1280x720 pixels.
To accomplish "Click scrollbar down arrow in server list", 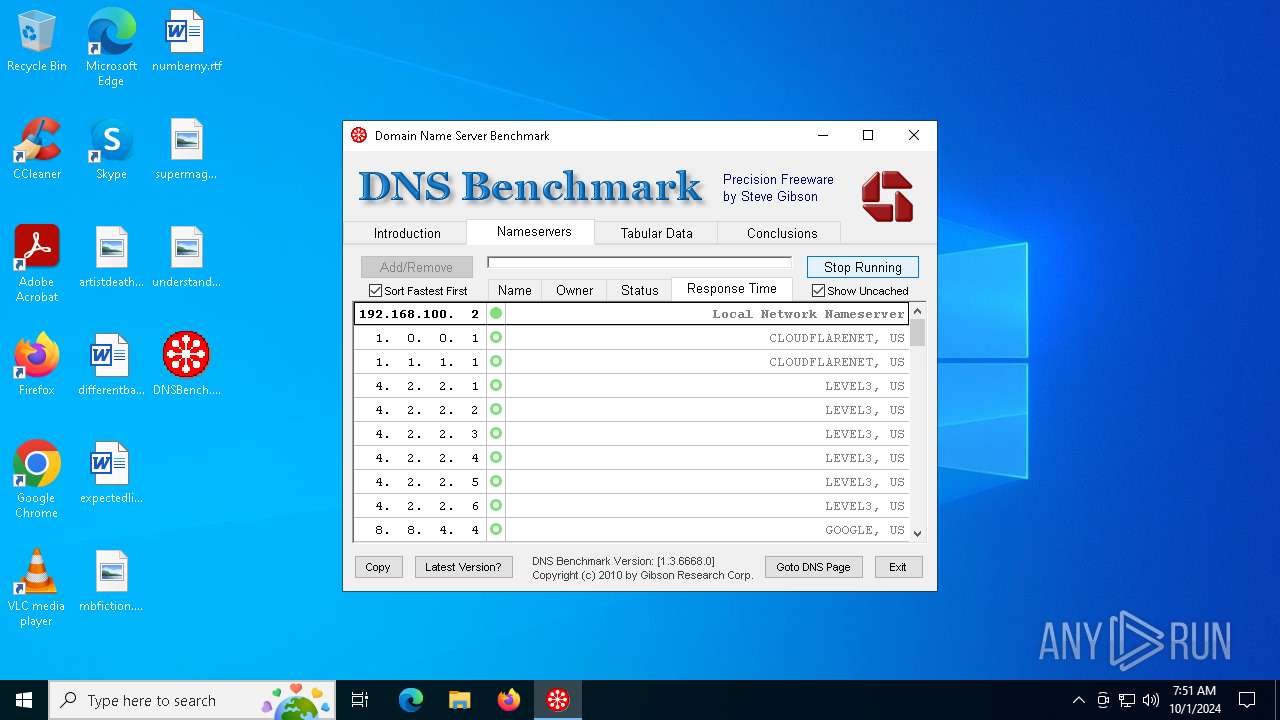I will click(918, 534).
